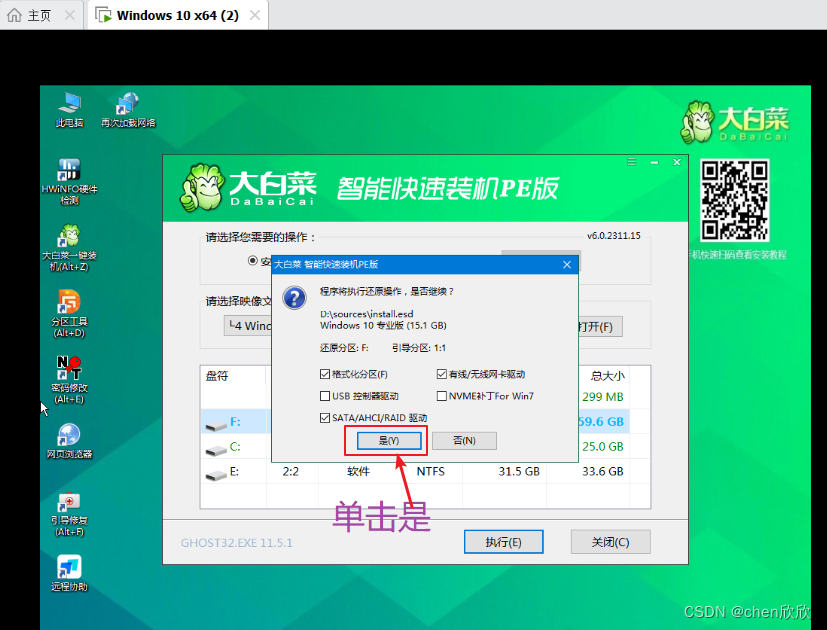
Task: Click the 关闭(C) button
Action: click(610, 542)
